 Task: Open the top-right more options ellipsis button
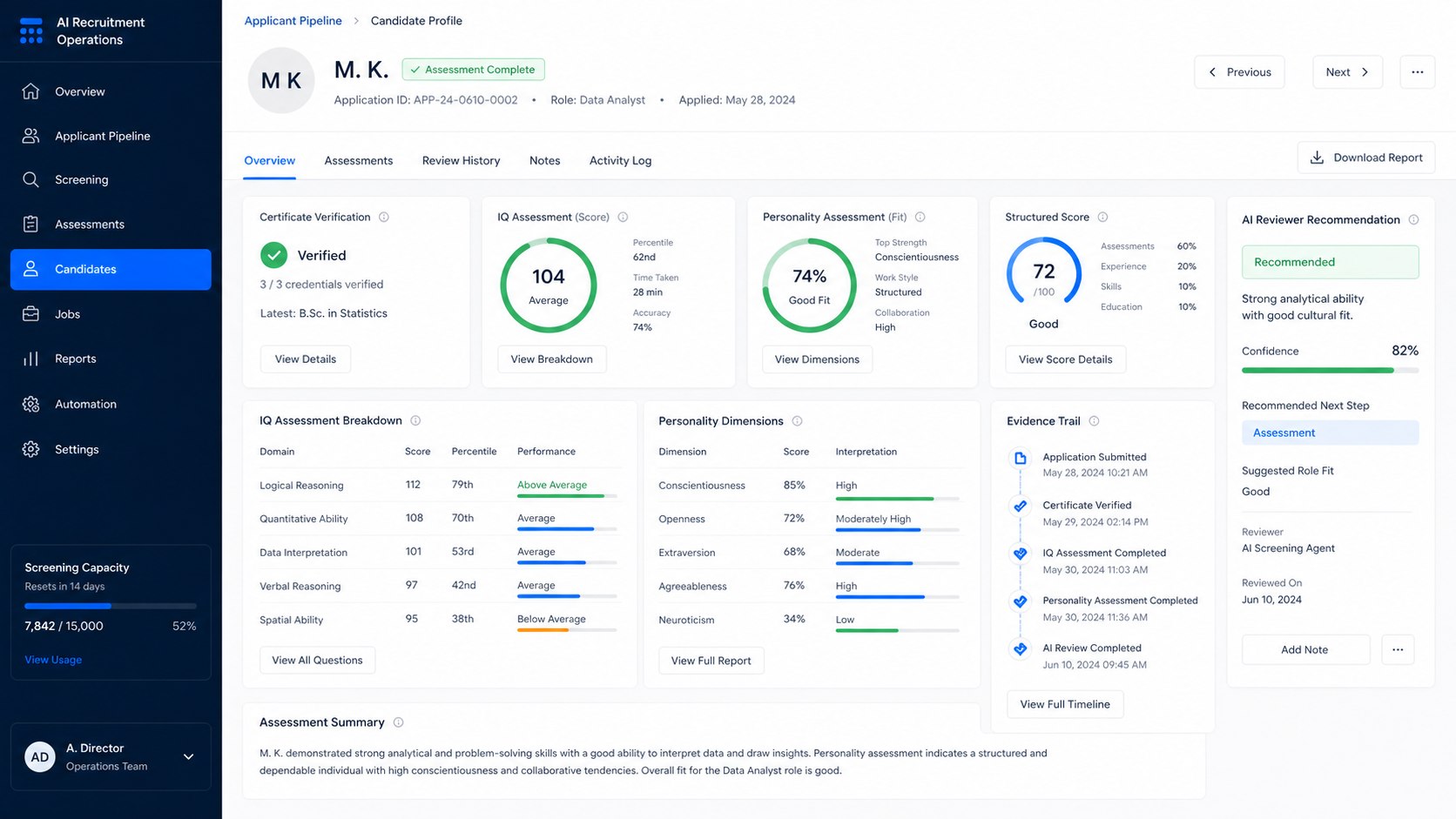[x=1417, y=72]
